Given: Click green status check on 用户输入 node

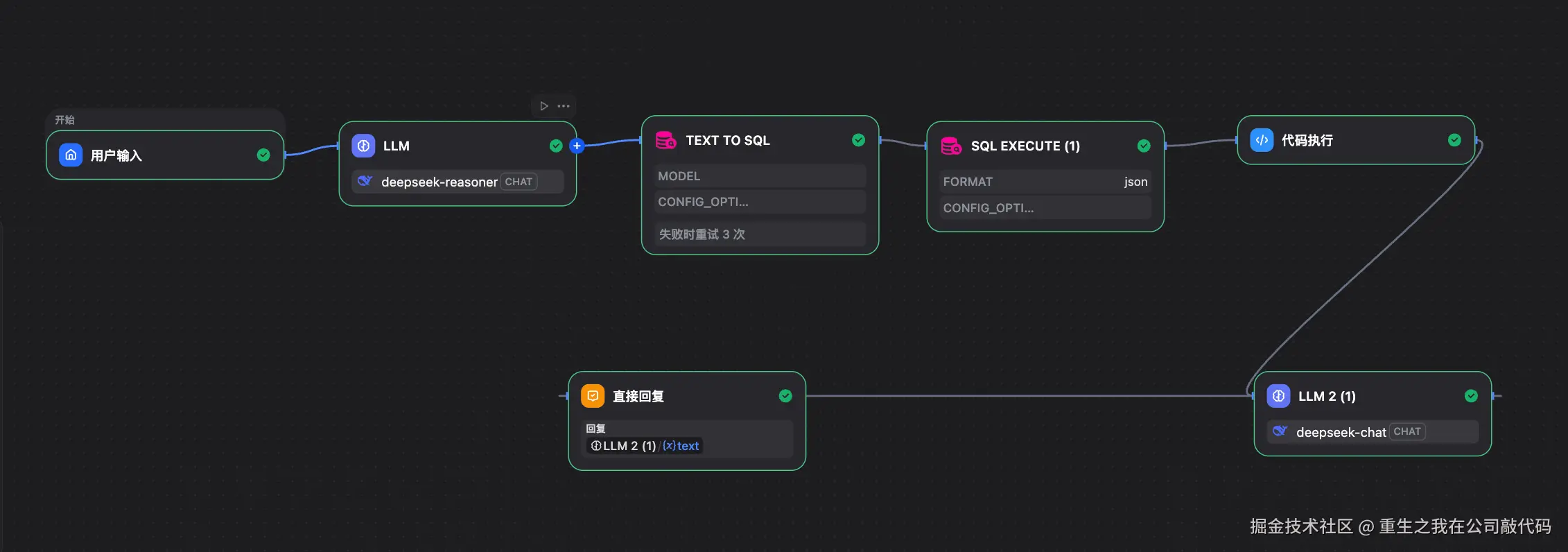Looking at the screenshot, I should point(263,155).
